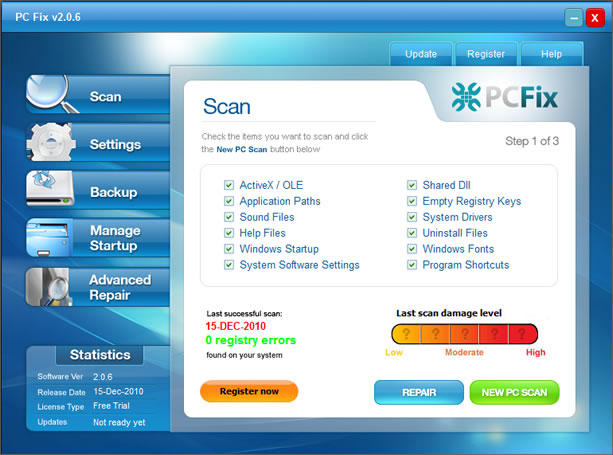Click the Low damage level label

click(394, 353)
